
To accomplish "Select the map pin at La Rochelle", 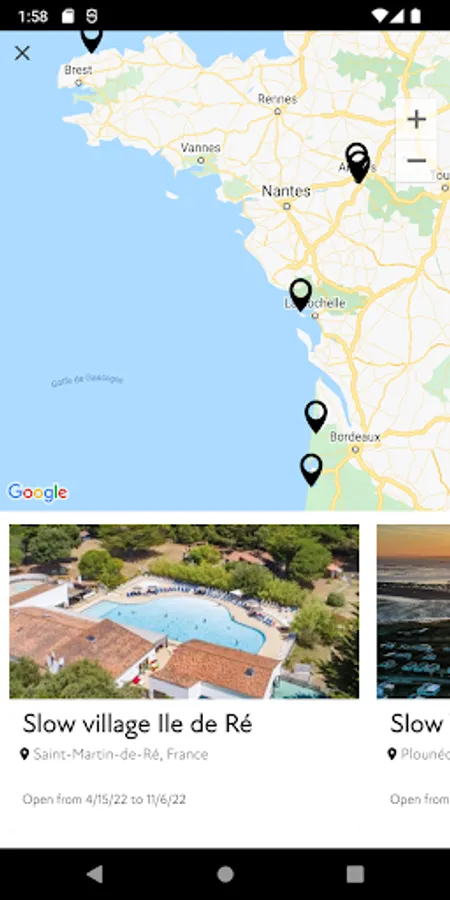I will pos(301,295).
